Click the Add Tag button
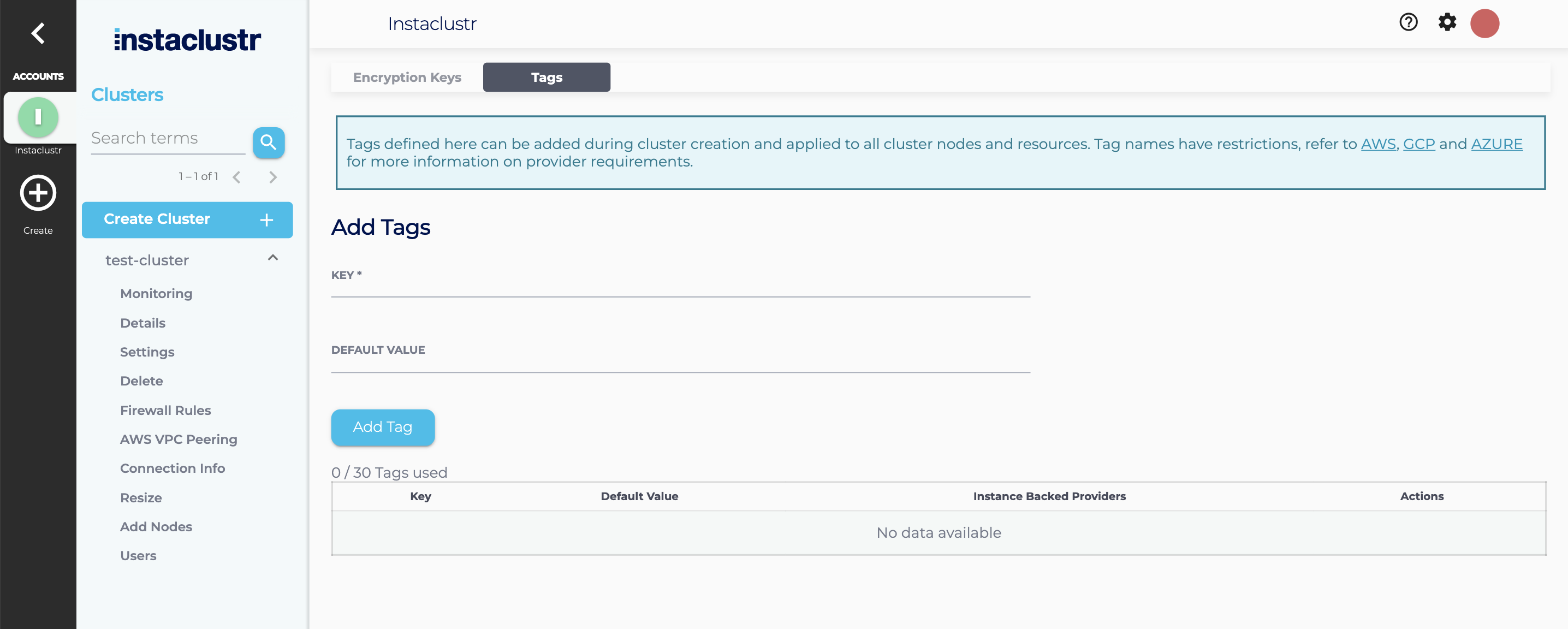Viewport: 1568px width, 629px height. [382, 426]
